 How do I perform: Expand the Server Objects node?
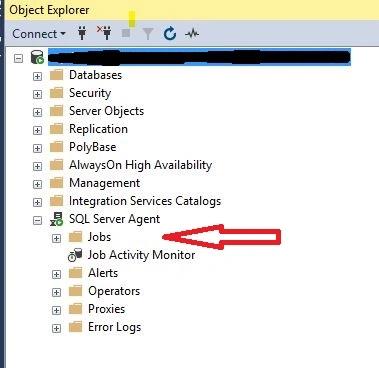[x=37, y=112]
